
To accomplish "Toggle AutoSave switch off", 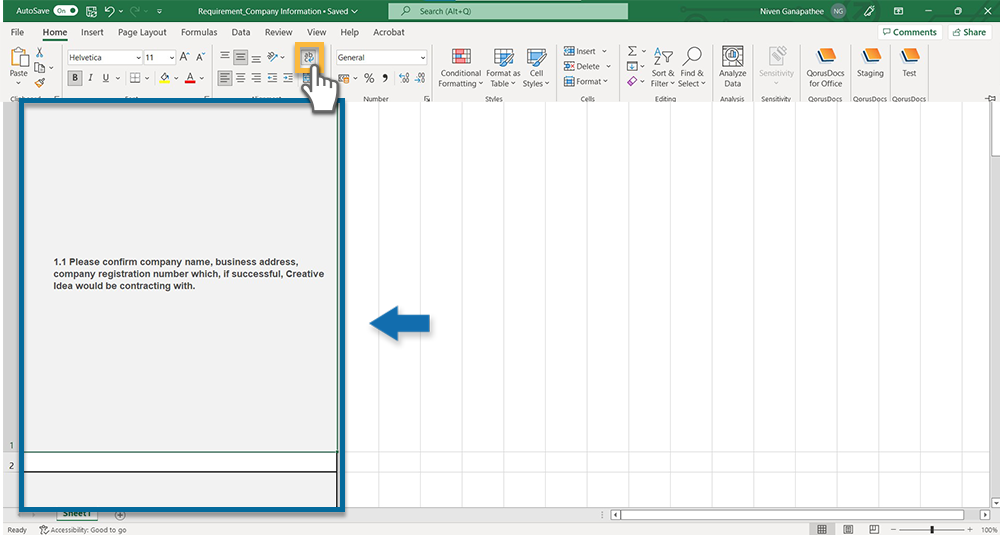I will (x=66, y=11).
